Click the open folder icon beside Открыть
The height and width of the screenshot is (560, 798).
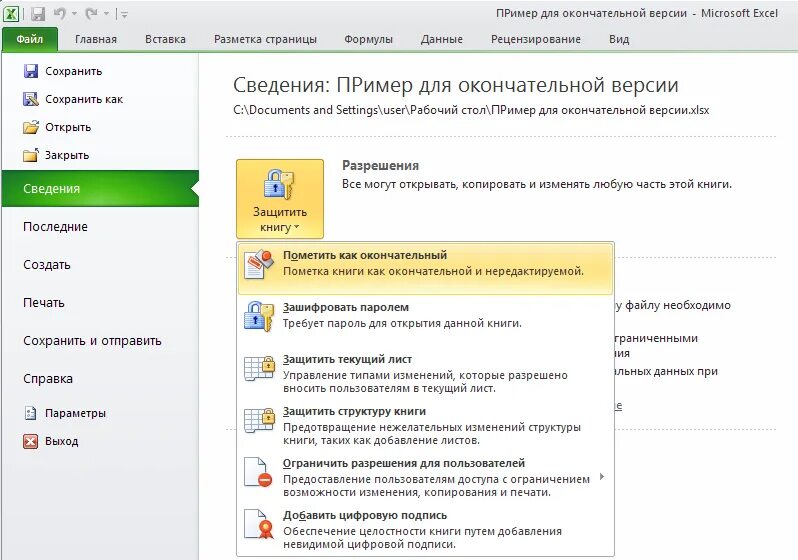(x=31, y=127)
